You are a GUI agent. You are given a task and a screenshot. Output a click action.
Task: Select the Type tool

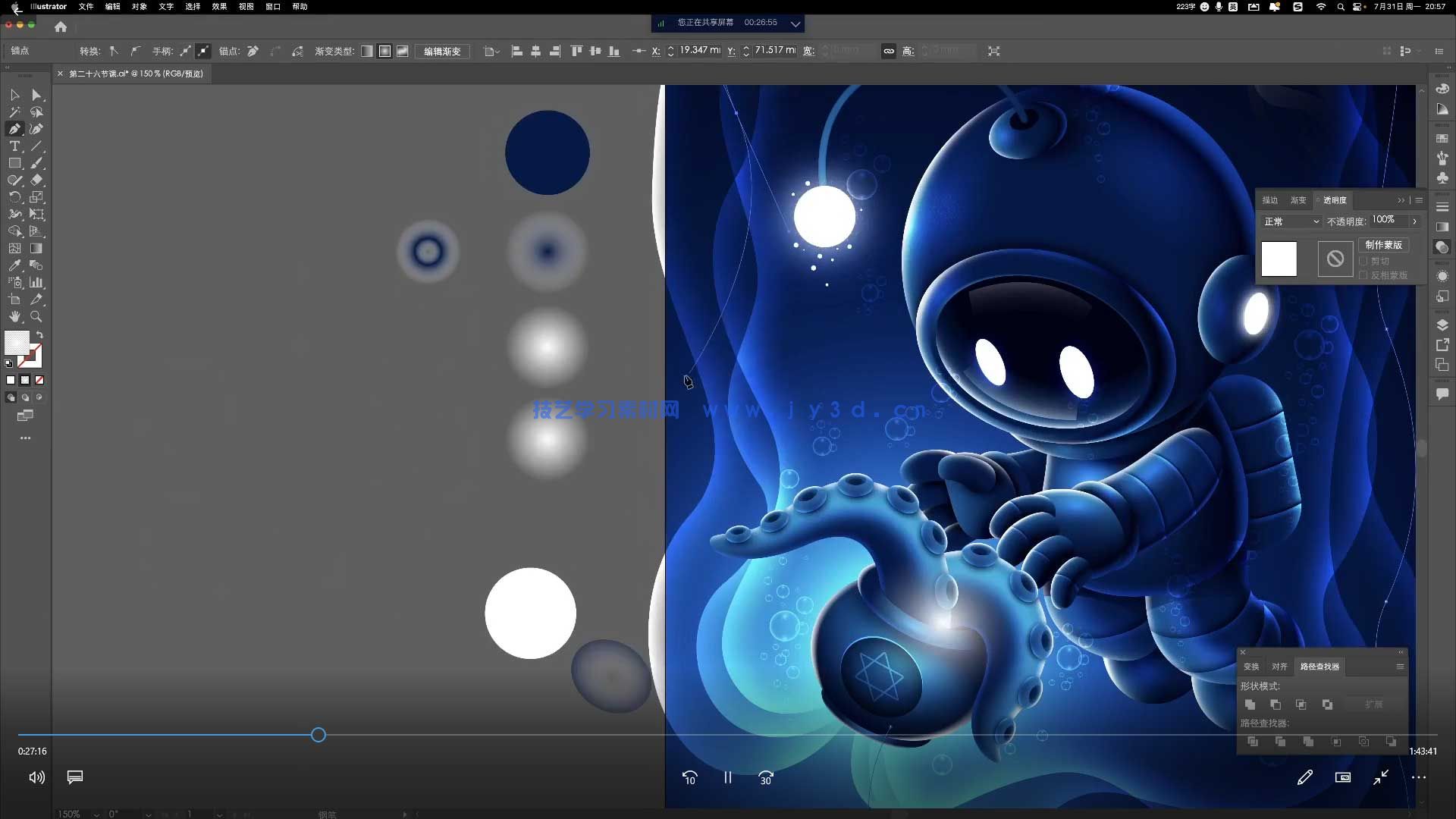[14, 146]
